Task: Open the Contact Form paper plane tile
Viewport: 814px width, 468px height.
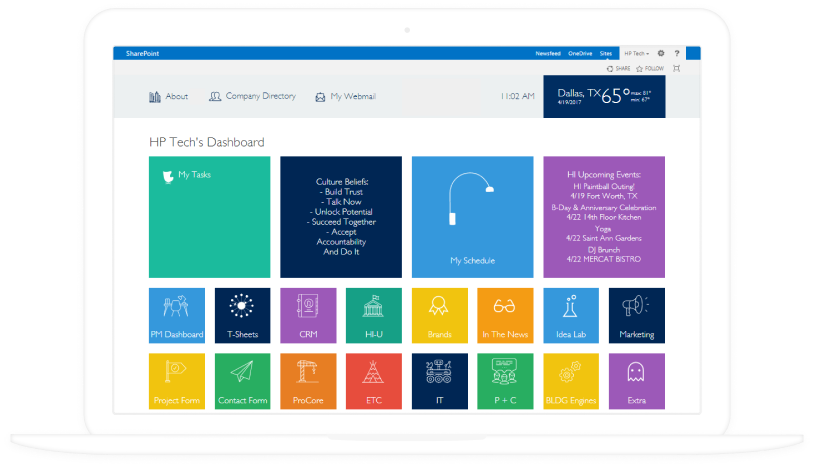Action: click(x=243, y=381)
